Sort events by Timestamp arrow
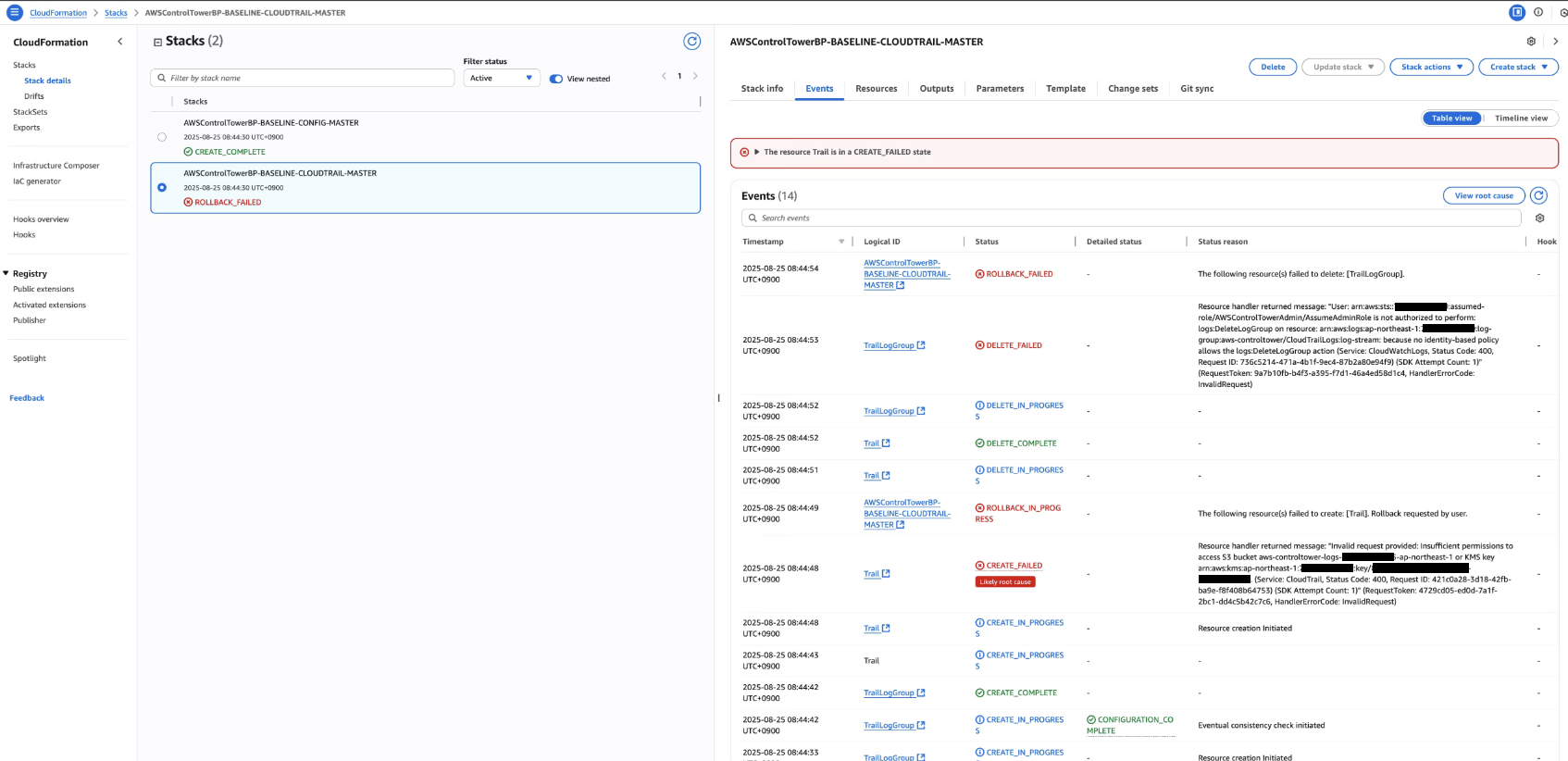 [x=841, y=242]
